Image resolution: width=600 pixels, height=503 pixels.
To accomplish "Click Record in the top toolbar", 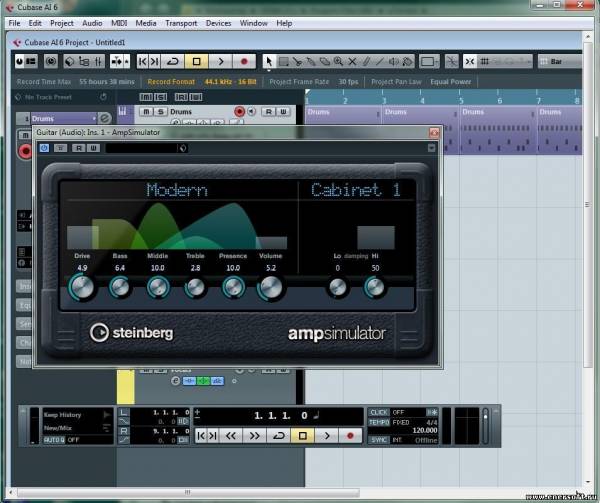I will click(x=244, y=61).
